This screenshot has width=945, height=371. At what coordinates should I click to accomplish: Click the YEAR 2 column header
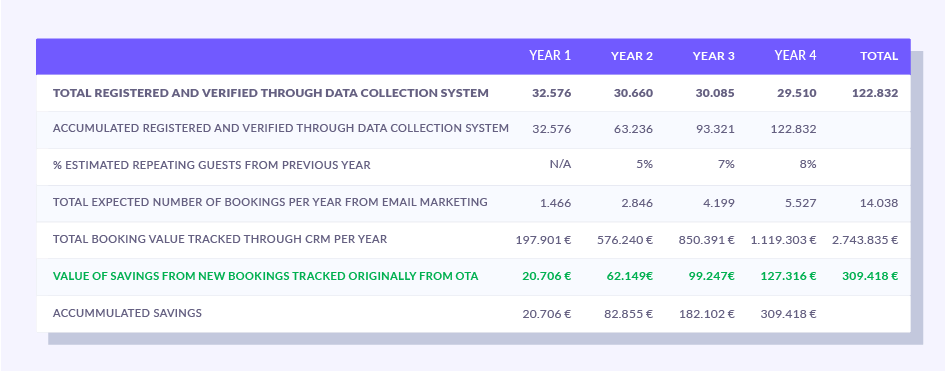tap(632, 56)
